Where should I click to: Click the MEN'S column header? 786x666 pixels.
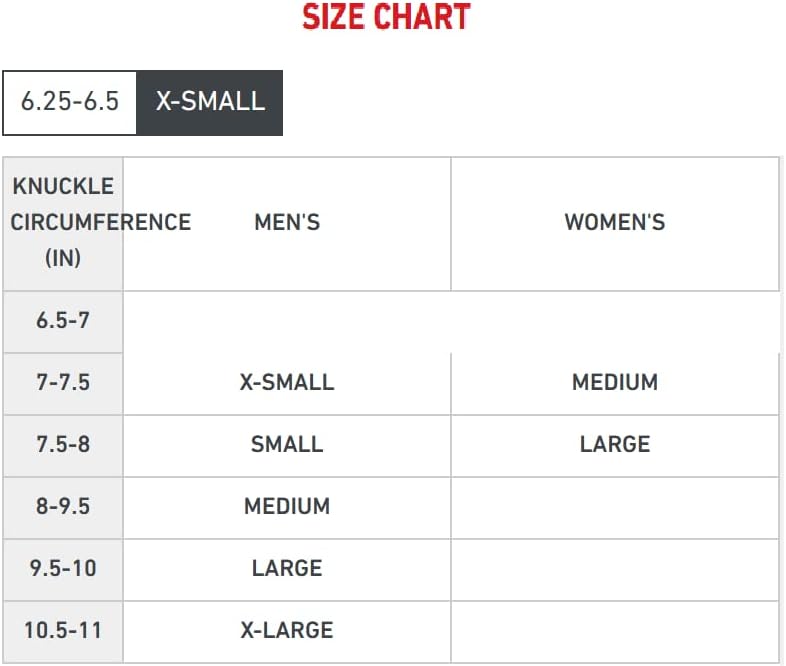[x=287, y=224]
